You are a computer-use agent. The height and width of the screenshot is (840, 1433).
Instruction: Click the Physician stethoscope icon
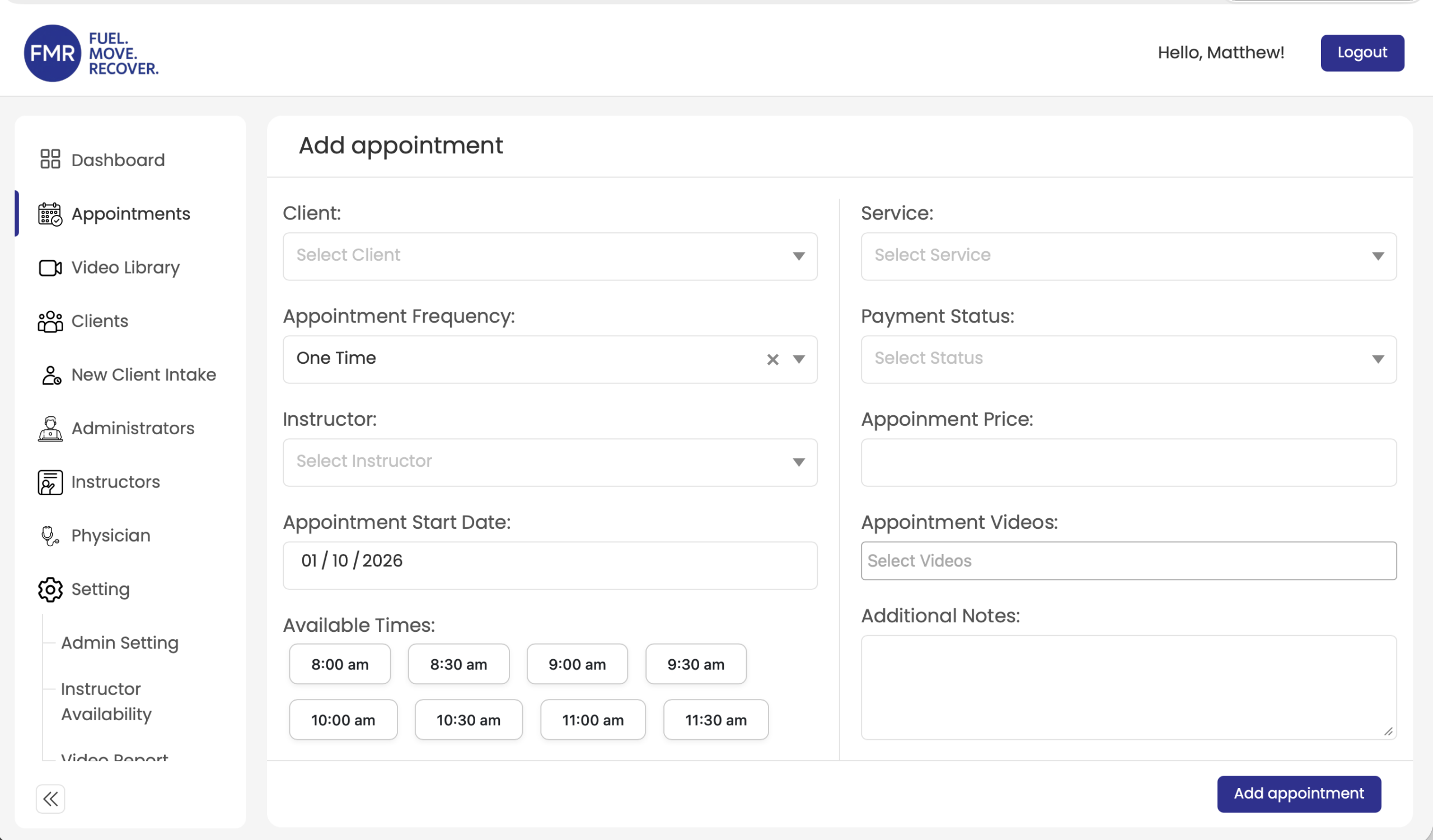tap(50, 536)
